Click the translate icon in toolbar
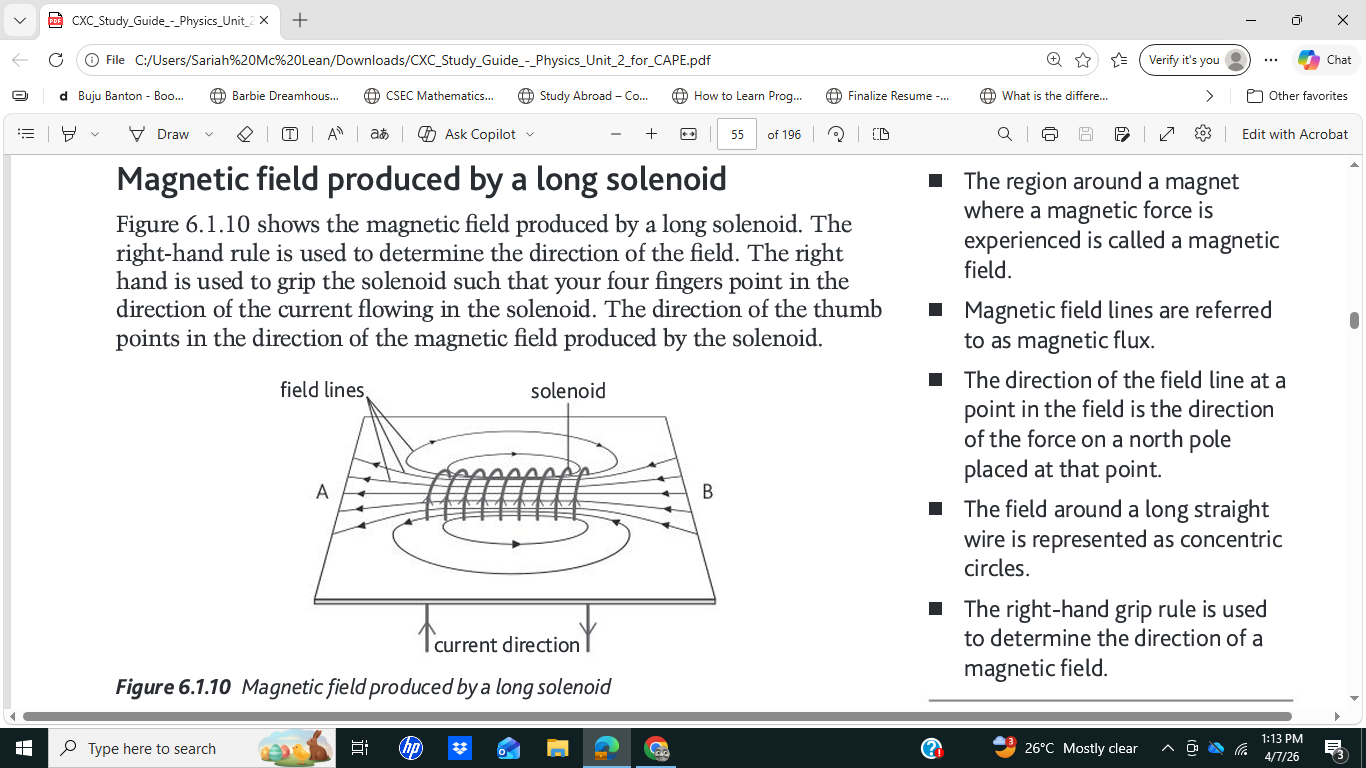The width and height of the screenshot is (1366, 768). click(379, 134)
